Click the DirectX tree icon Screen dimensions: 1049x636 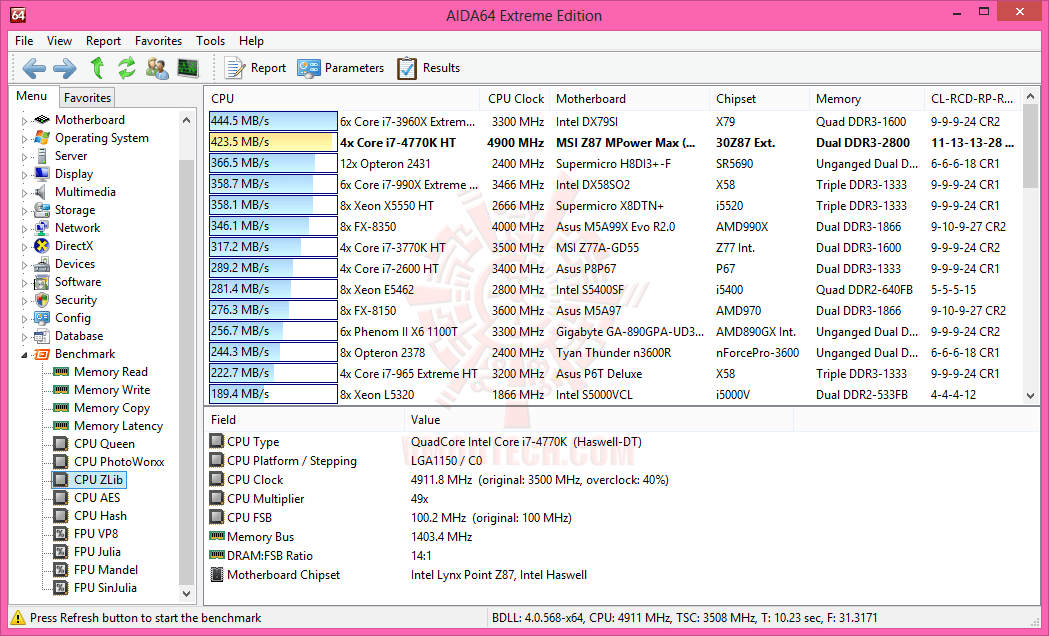pyautogui.click(x=41, y=246)
